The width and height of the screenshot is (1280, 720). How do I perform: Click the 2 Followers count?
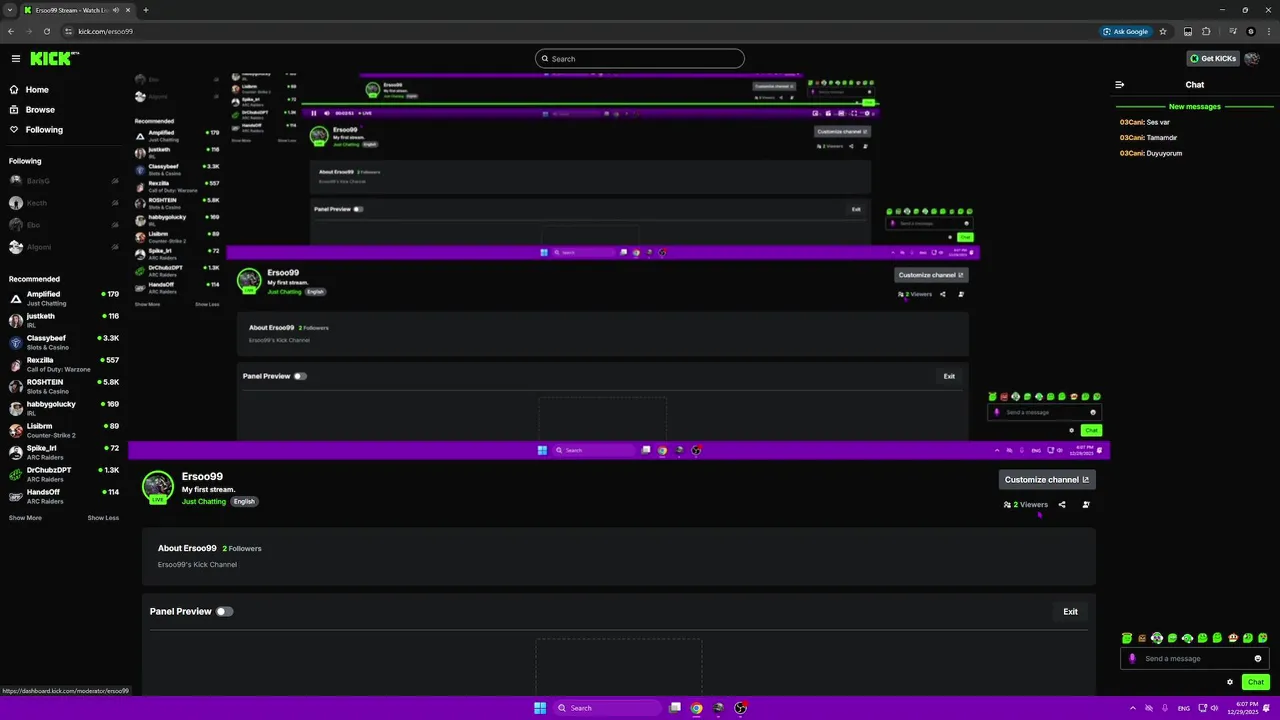point(242,549)
